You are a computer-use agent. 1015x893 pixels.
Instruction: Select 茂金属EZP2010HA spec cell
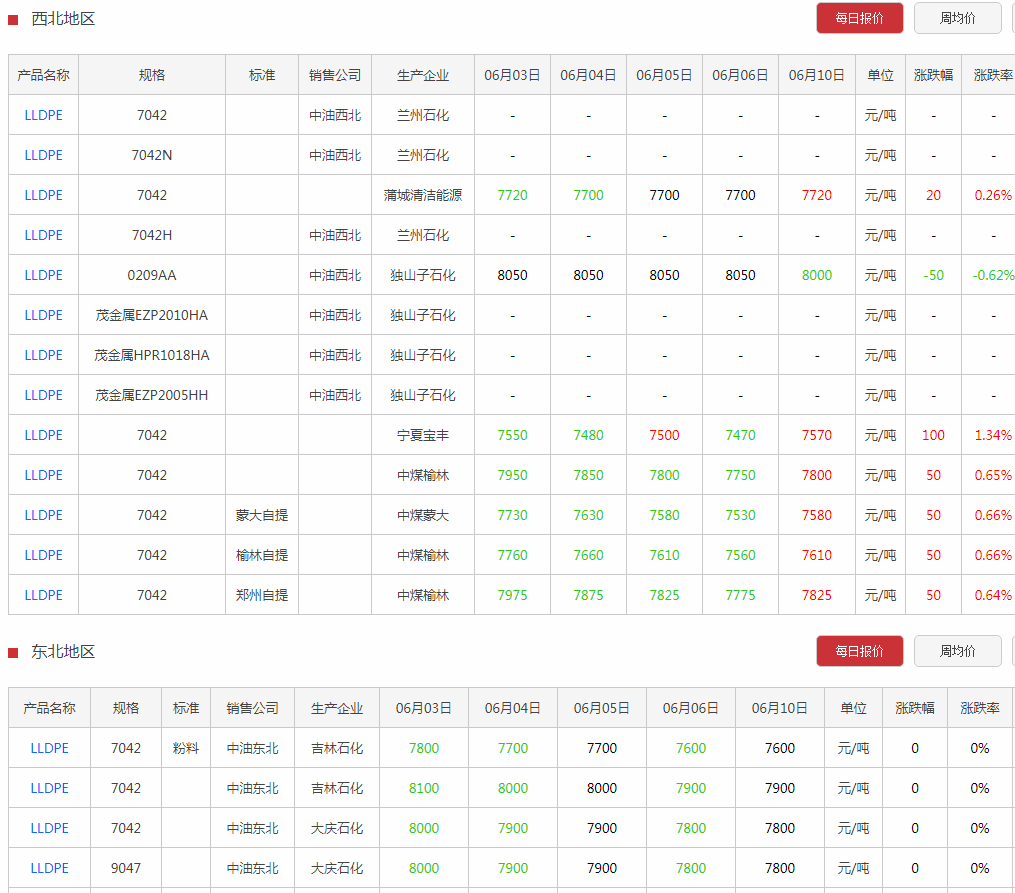click(151, 316)
